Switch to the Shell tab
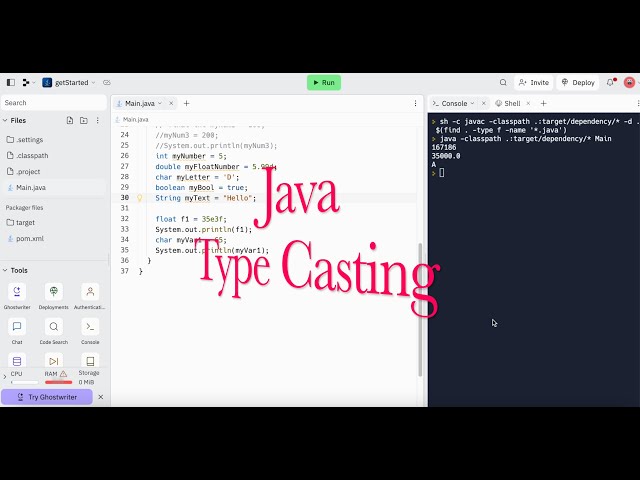Screen dimensions: 640x480 508,104
